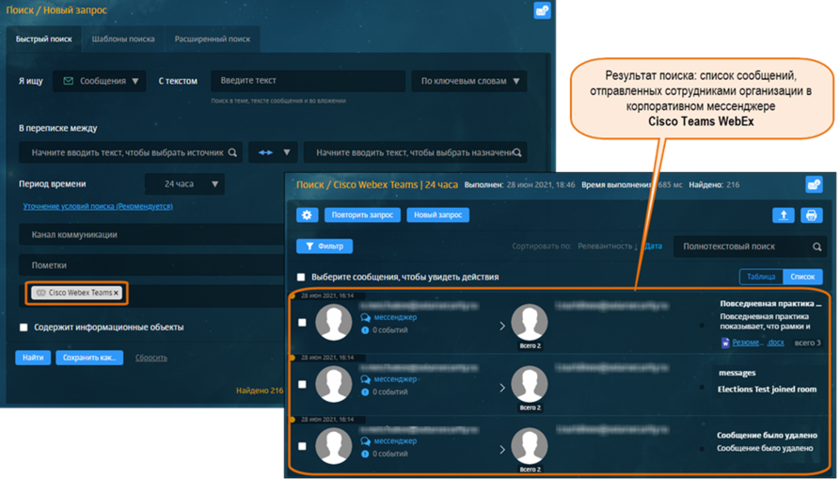
Task: Remove the Cisco Webex Teams tag
Action: tap(116, 293)
